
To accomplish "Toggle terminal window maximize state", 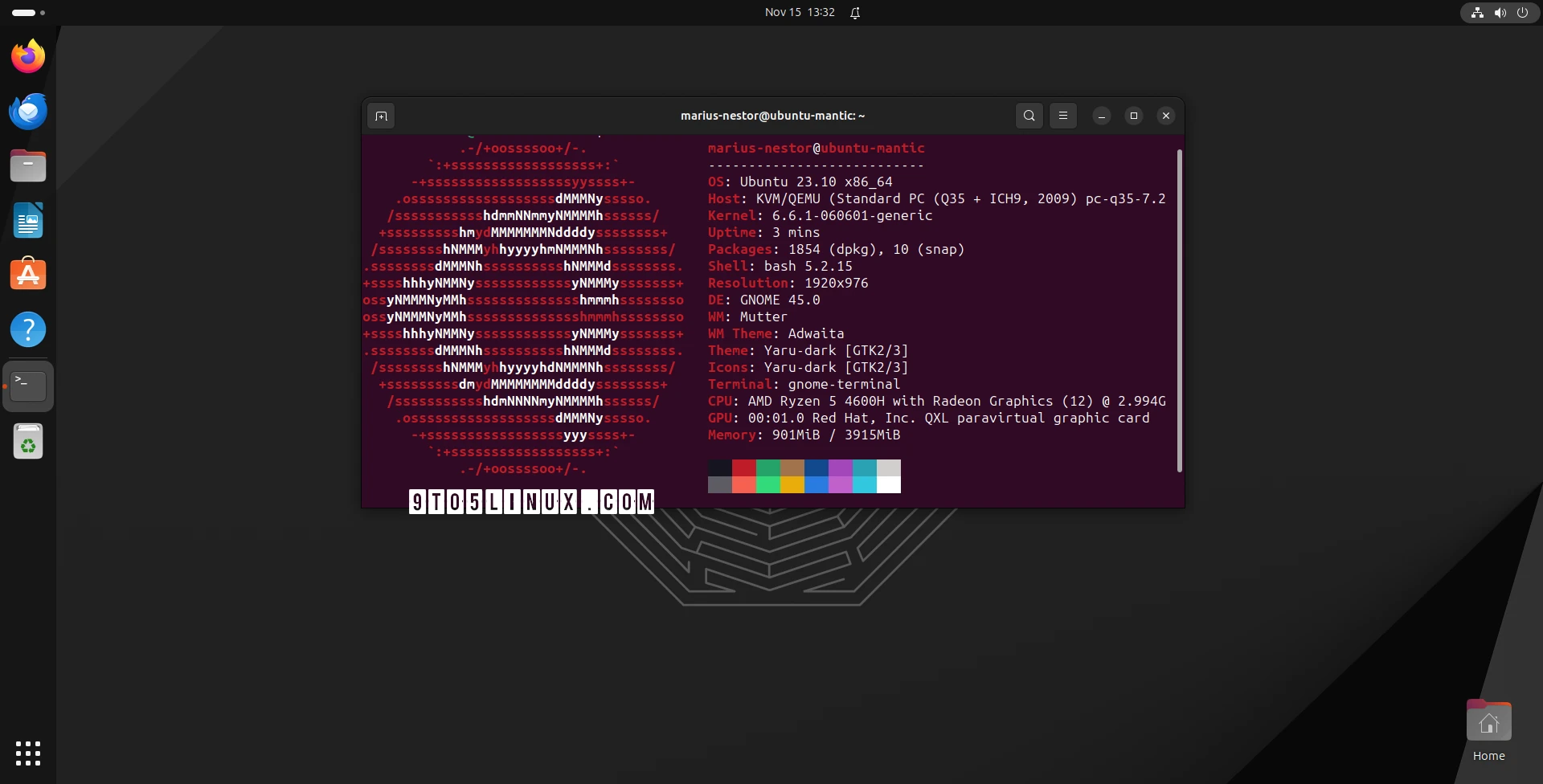I will pos(1133,116).
